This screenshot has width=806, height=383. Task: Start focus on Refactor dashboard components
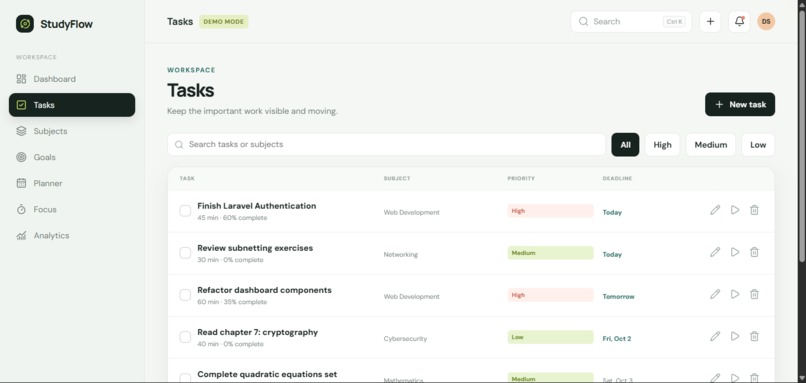click(735, 294)
